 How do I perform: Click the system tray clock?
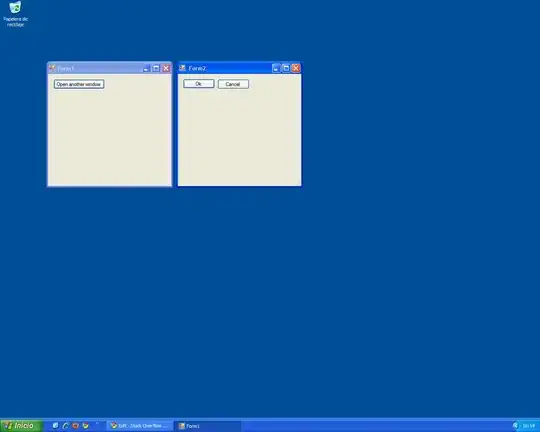528,426
